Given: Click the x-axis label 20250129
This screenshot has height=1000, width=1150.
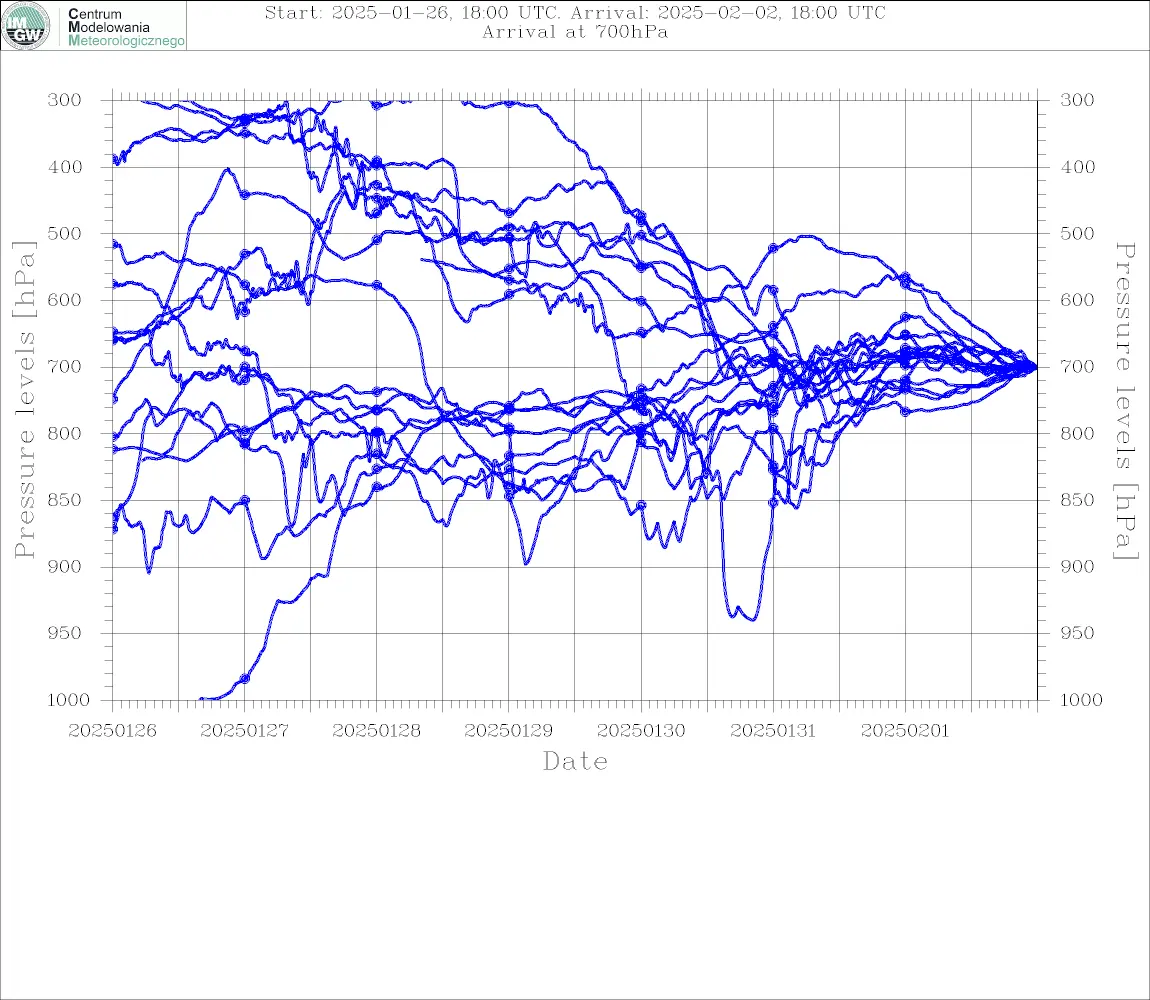Looking at the screenshot, I should 508,731.
